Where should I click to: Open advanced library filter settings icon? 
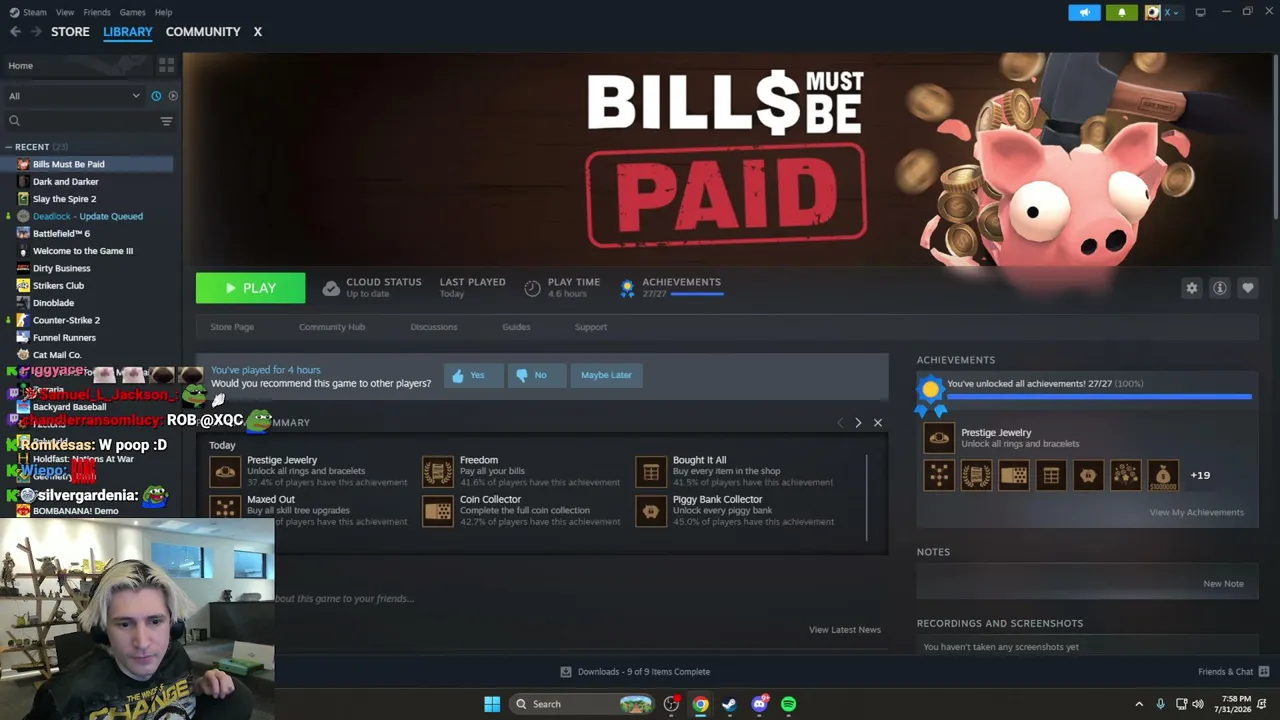[x=166, y=121]
